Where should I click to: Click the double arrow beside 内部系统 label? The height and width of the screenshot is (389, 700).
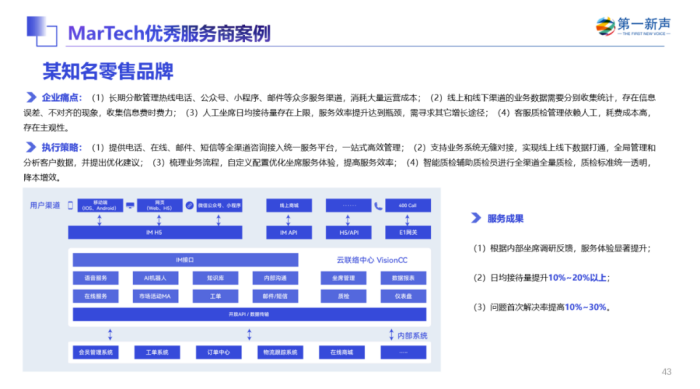coord(391,335)
